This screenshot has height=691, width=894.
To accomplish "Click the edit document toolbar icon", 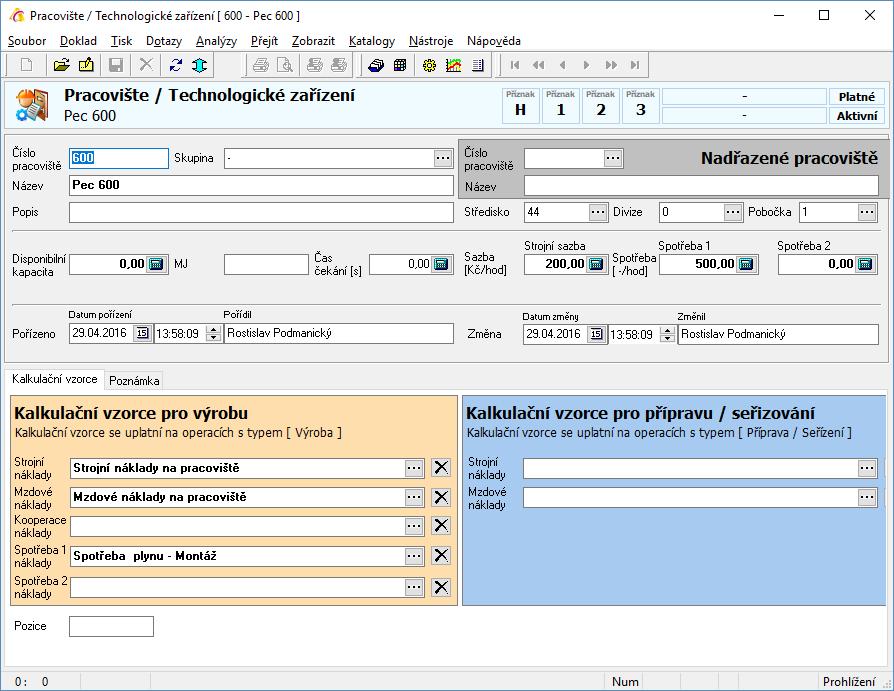I will (x=86, y=65).
